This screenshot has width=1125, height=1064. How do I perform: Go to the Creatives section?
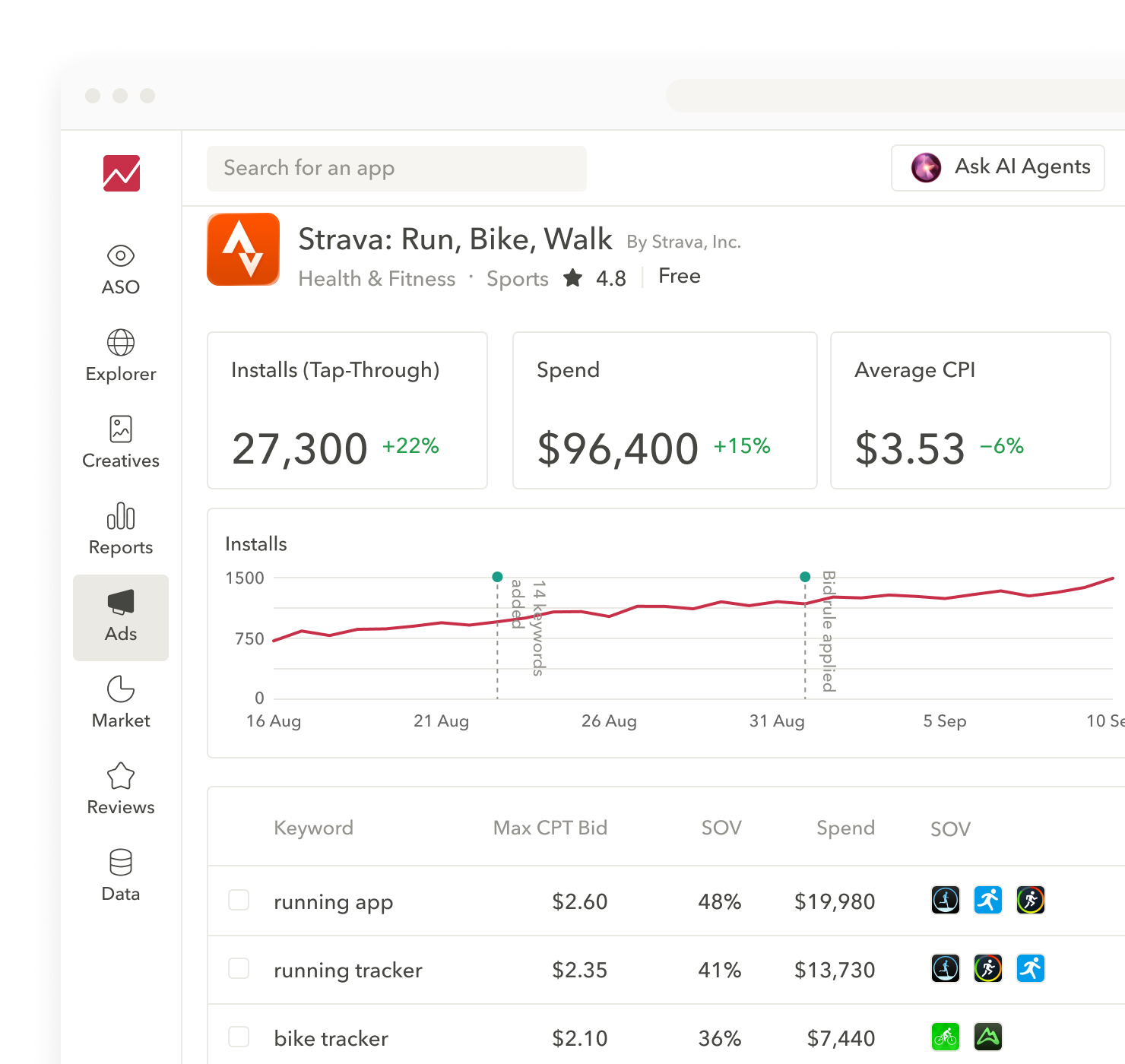121,443
